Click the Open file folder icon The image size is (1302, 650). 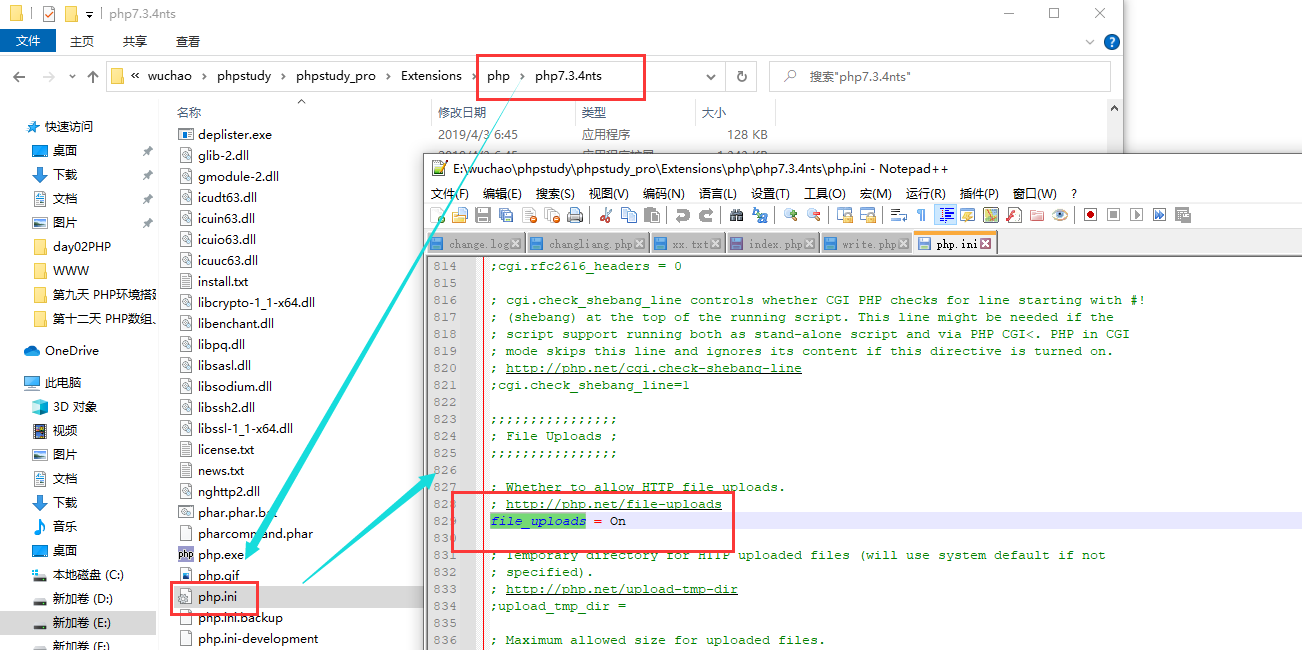click(460, 215)
